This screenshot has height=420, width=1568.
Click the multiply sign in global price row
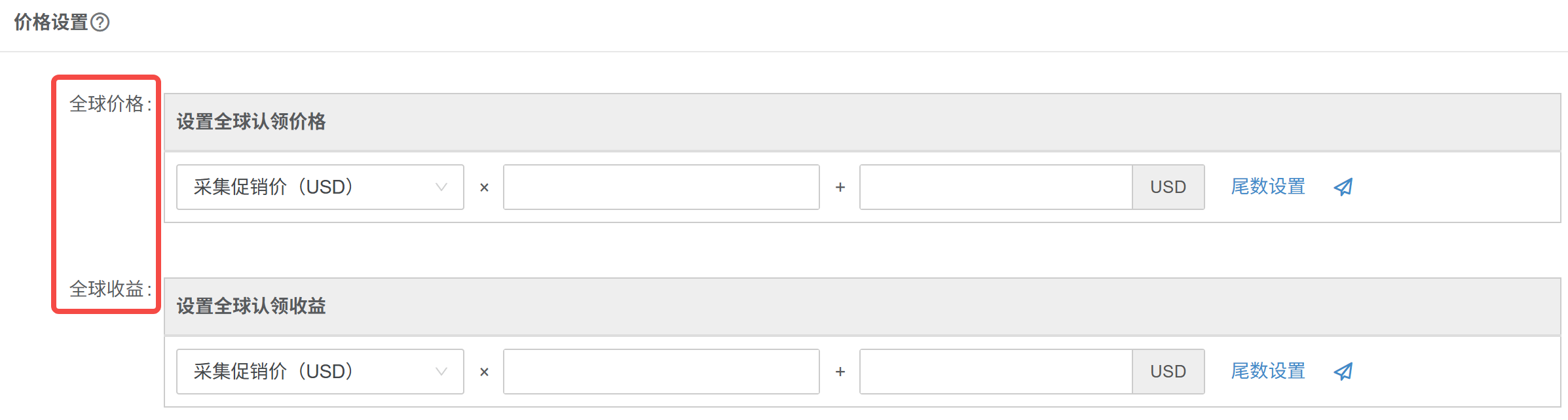point(484,188)
